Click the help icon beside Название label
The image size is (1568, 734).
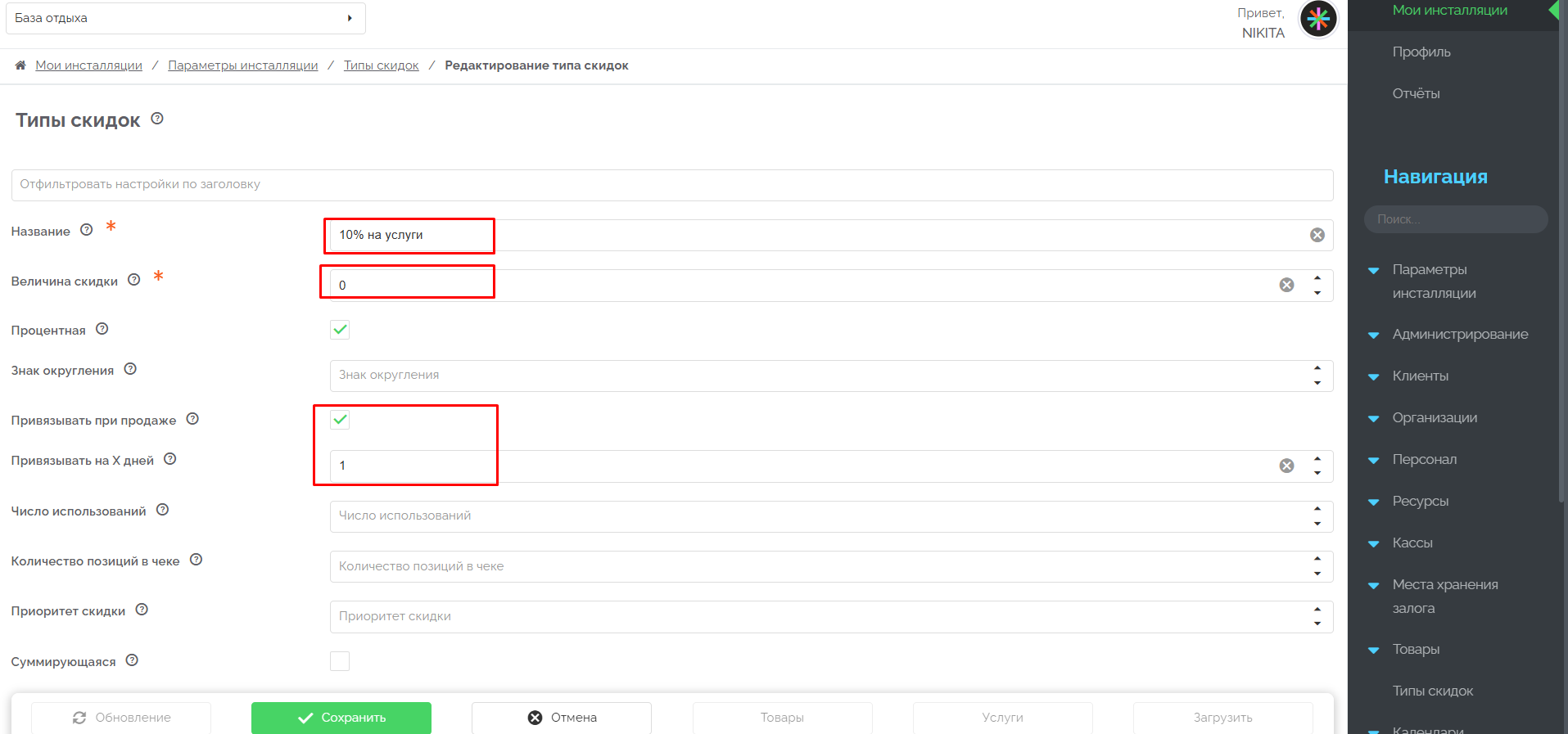[87, 230]
